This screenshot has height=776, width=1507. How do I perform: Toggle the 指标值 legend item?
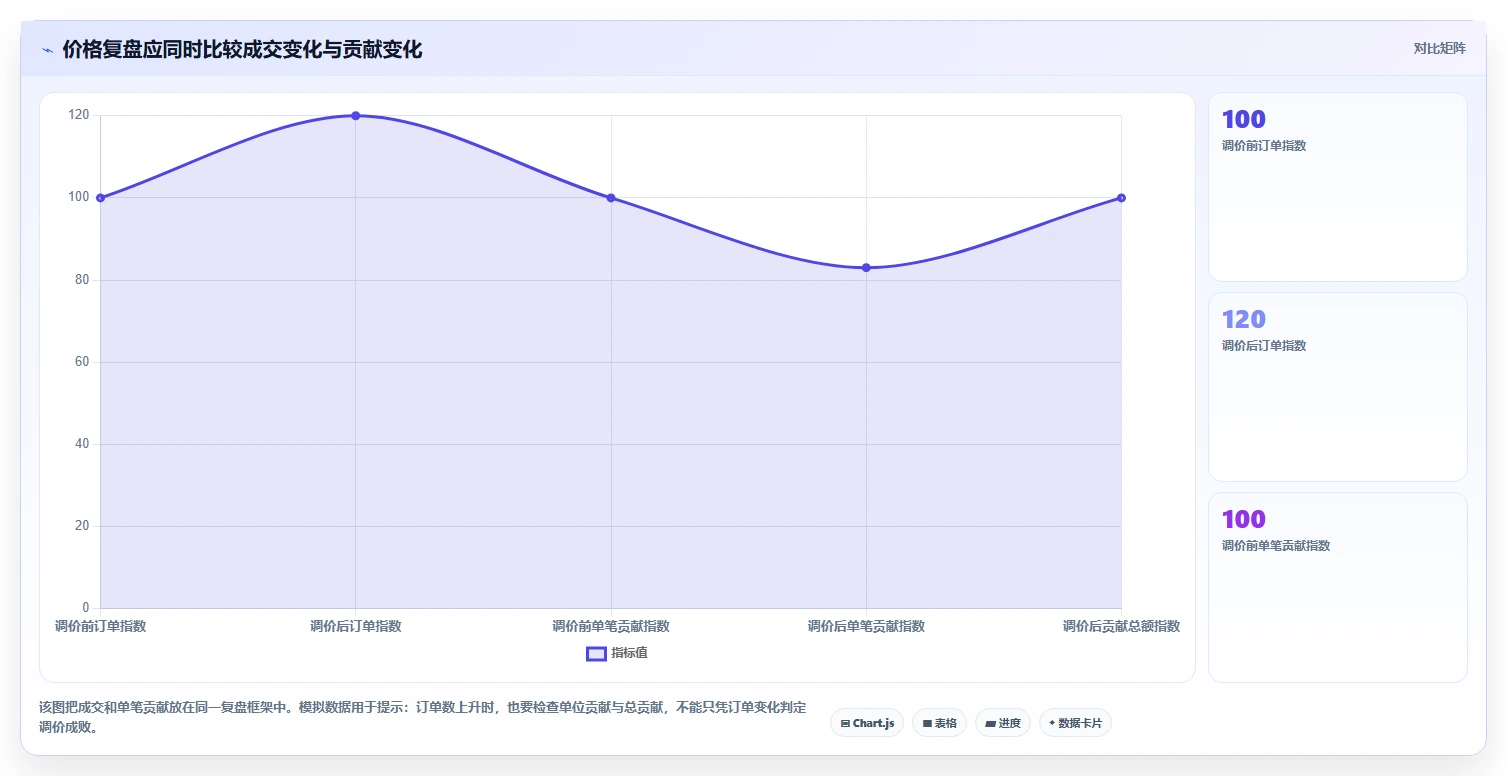[x=617, y=653]
